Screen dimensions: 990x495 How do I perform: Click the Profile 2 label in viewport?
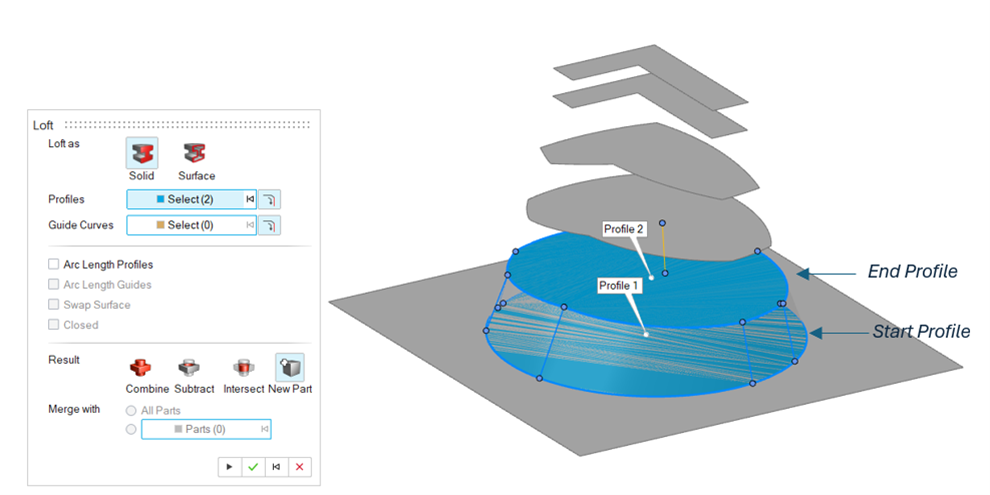(x=624, y=229)
